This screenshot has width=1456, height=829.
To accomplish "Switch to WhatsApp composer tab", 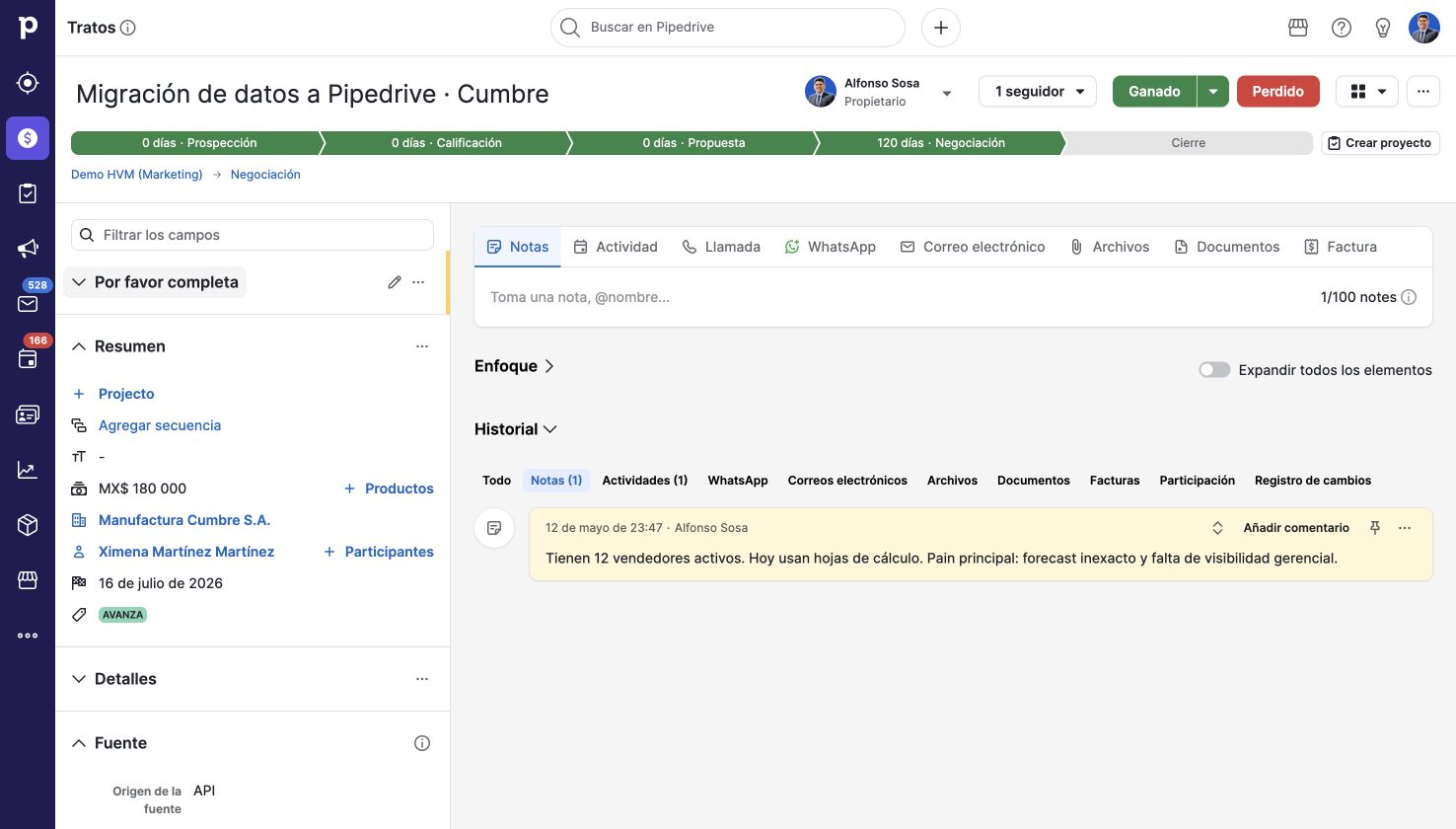I will 831,247.
